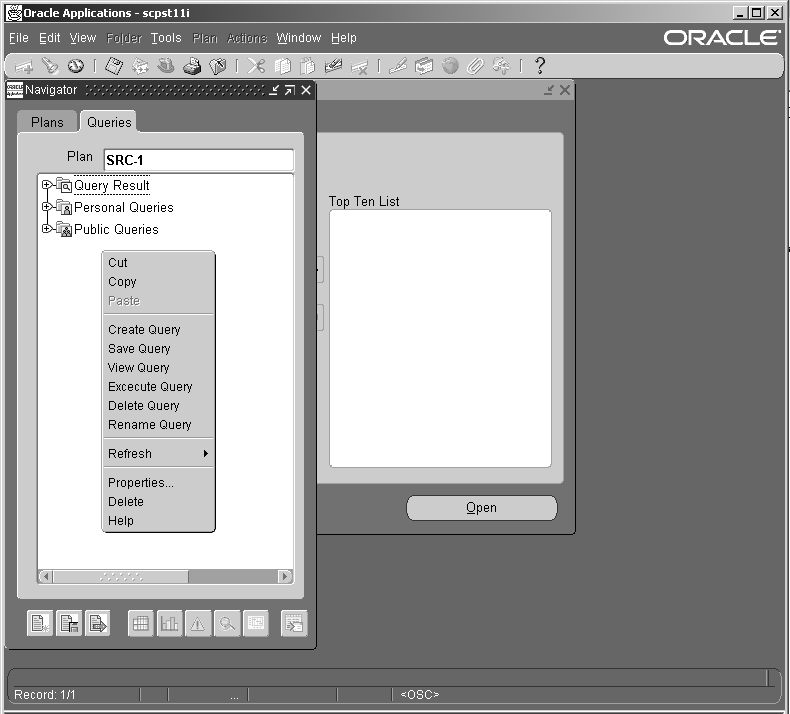Viewport: 790px width, 714px height.
Task: Click the rightmost Navigator window-list icon
Action: 294,624
